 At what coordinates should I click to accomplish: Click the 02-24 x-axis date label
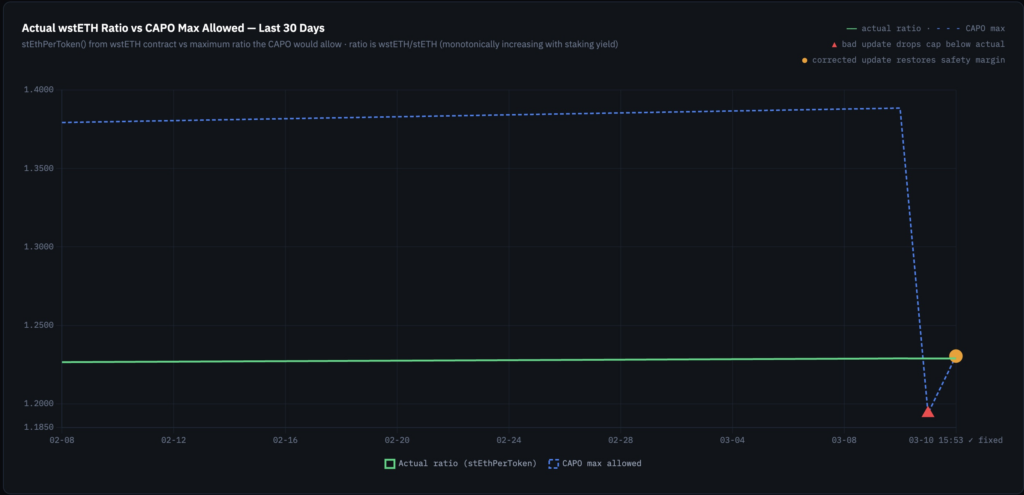[509, 440]
